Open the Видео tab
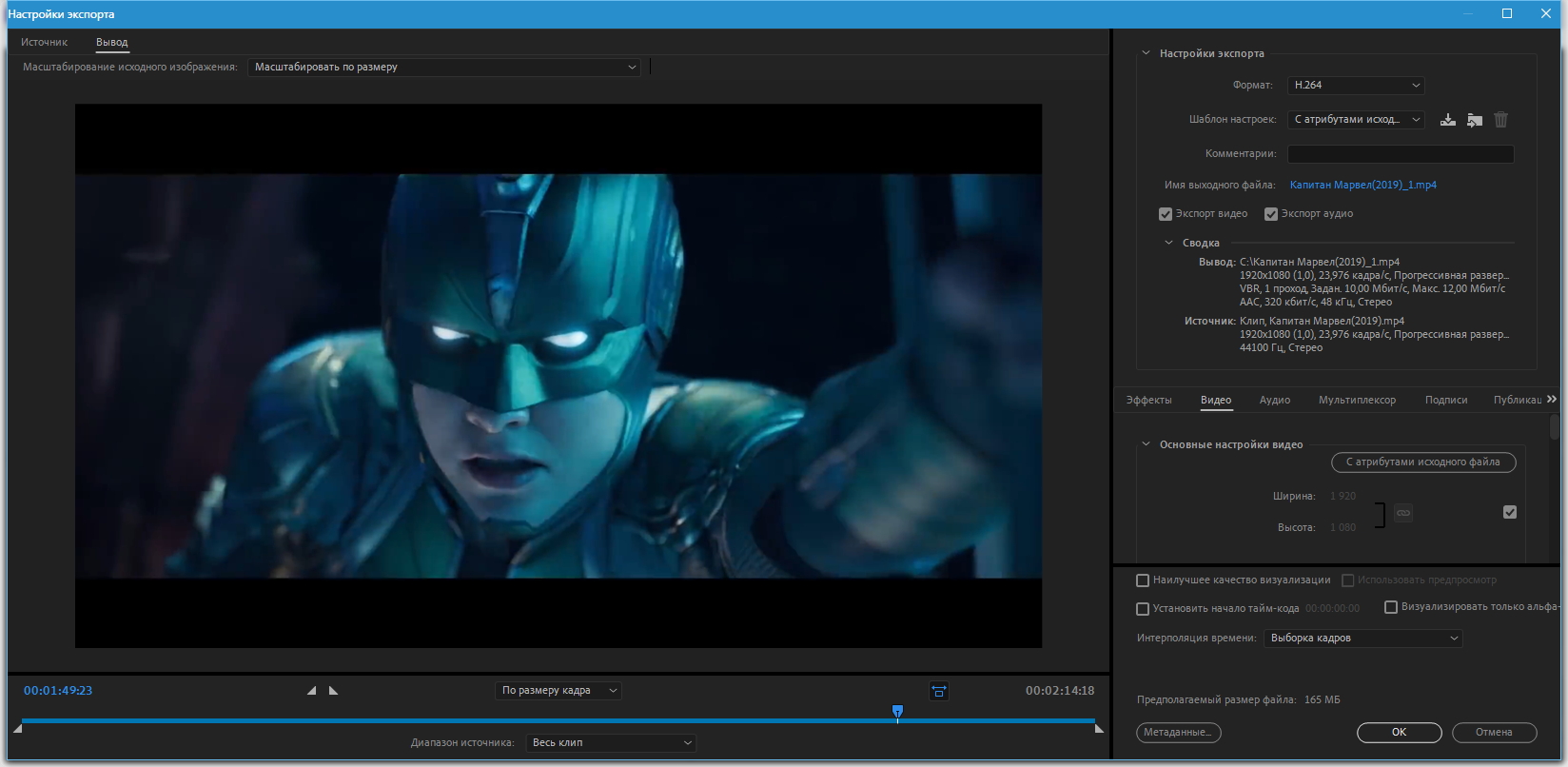1568x767 pixels. (1216, 400)
